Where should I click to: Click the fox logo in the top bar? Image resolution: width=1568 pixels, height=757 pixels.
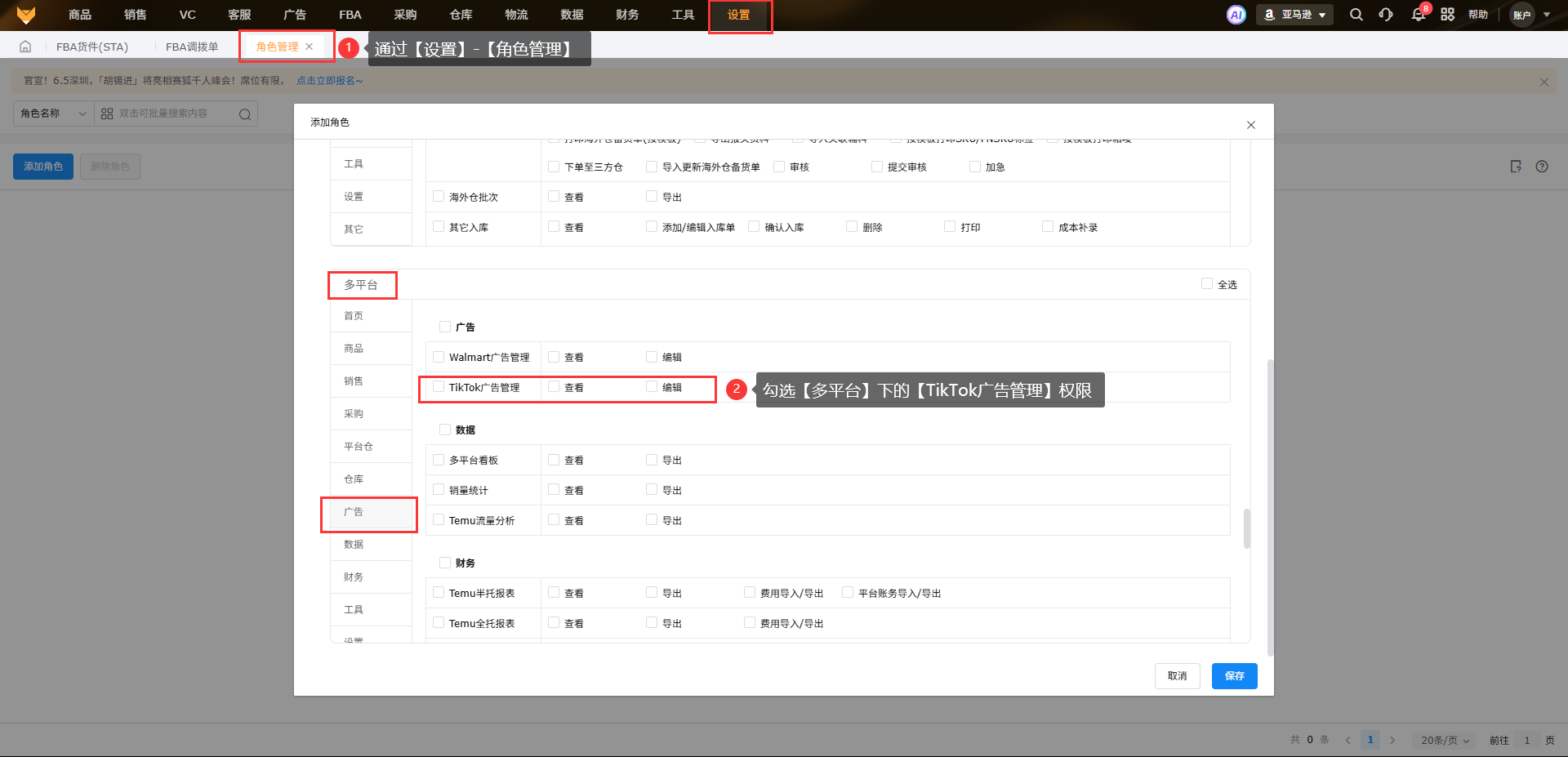click(x=26, y=15)
